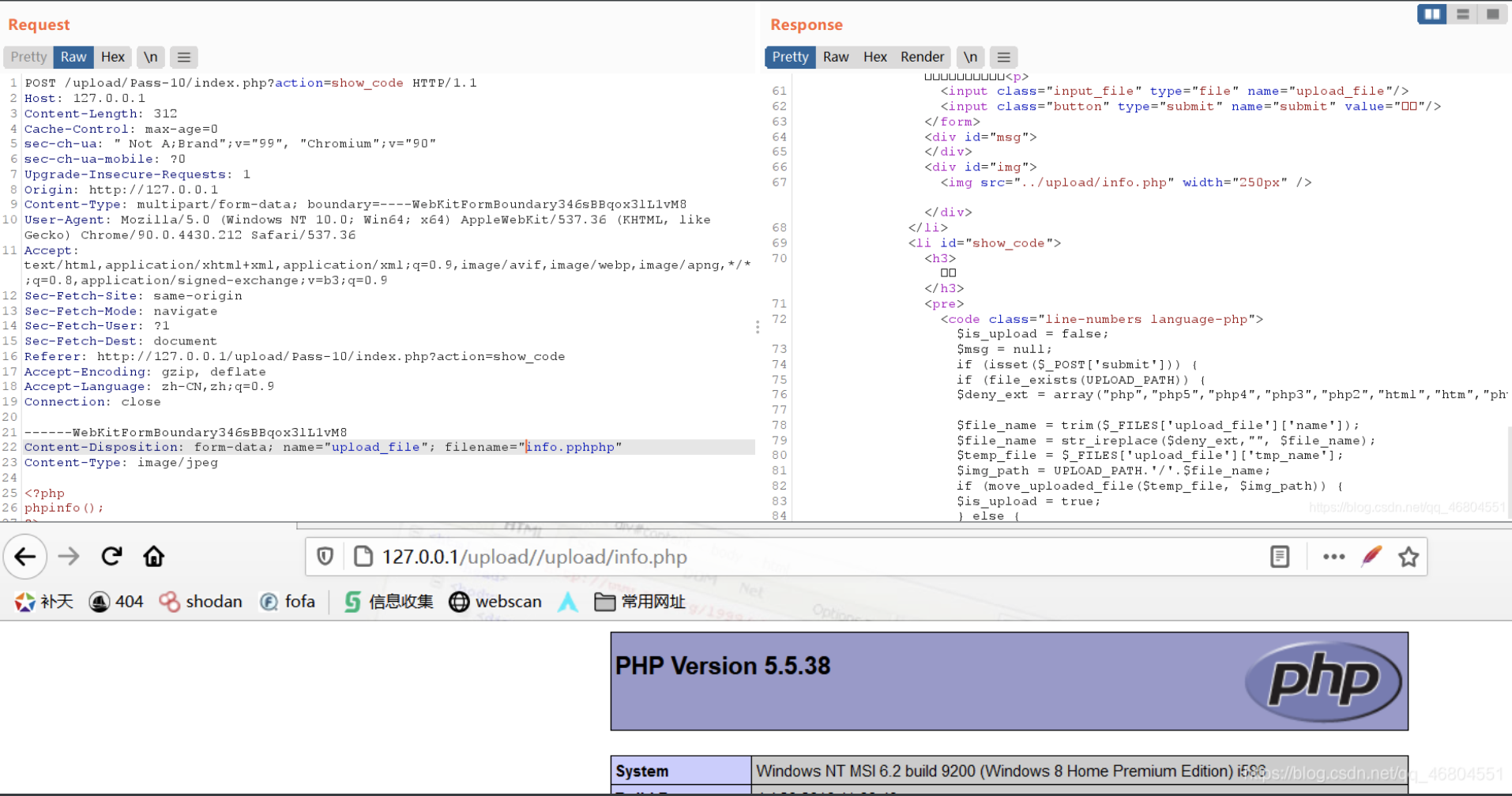
Task: Click the img src ../upload/info.php line
Action: 1126,182
